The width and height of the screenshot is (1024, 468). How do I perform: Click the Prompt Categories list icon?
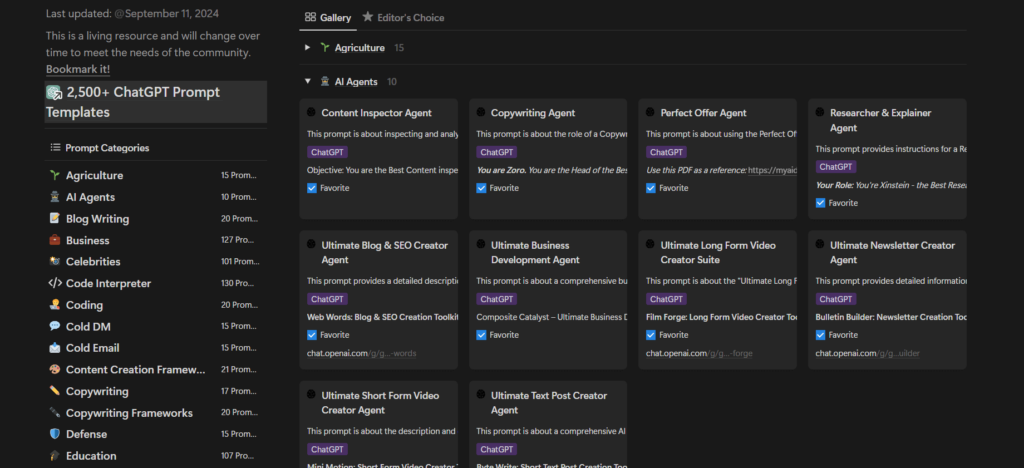(56, 148)
